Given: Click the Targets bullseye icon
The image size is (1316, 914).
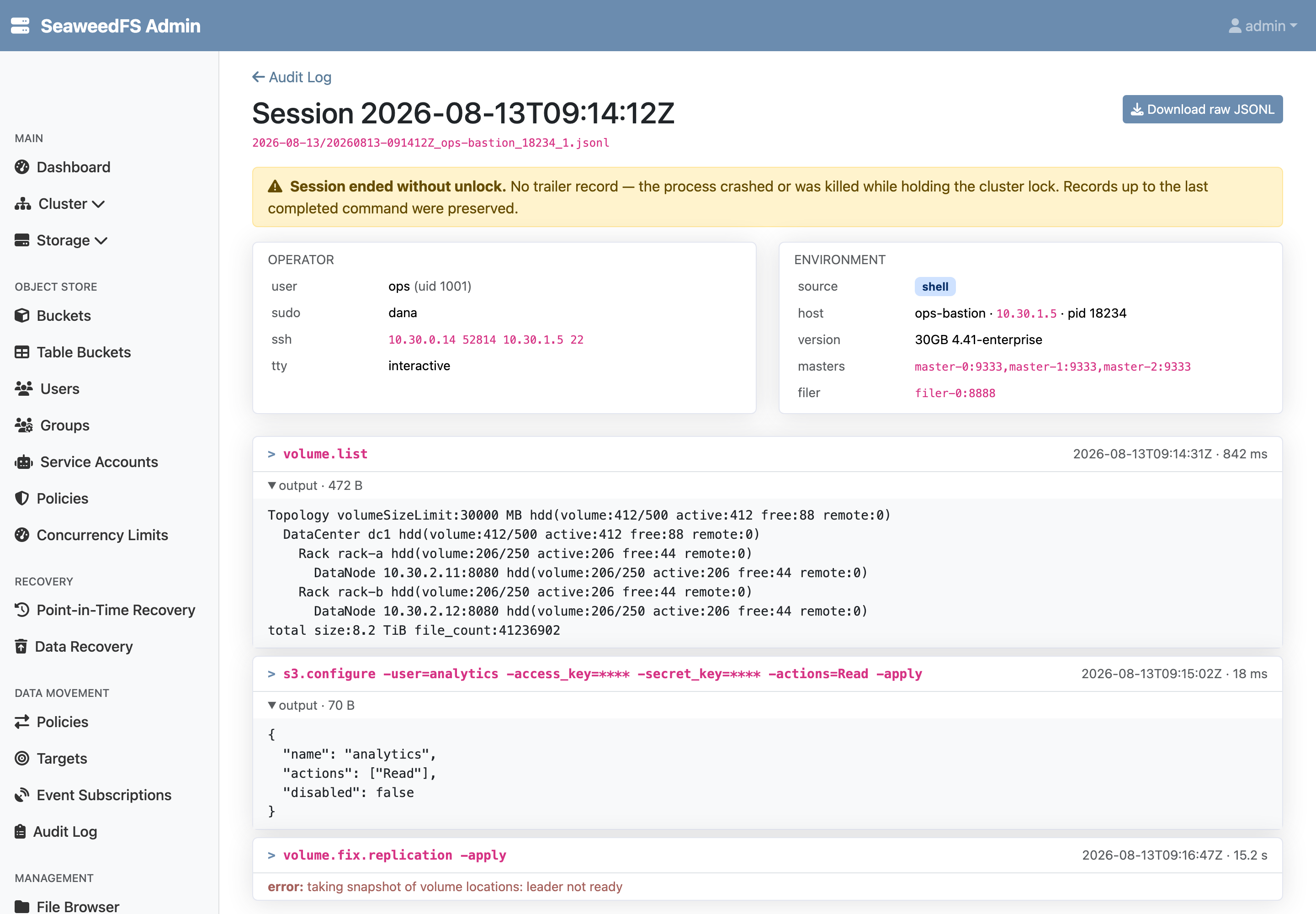Looking at the screenshot, I should point(22,759).
